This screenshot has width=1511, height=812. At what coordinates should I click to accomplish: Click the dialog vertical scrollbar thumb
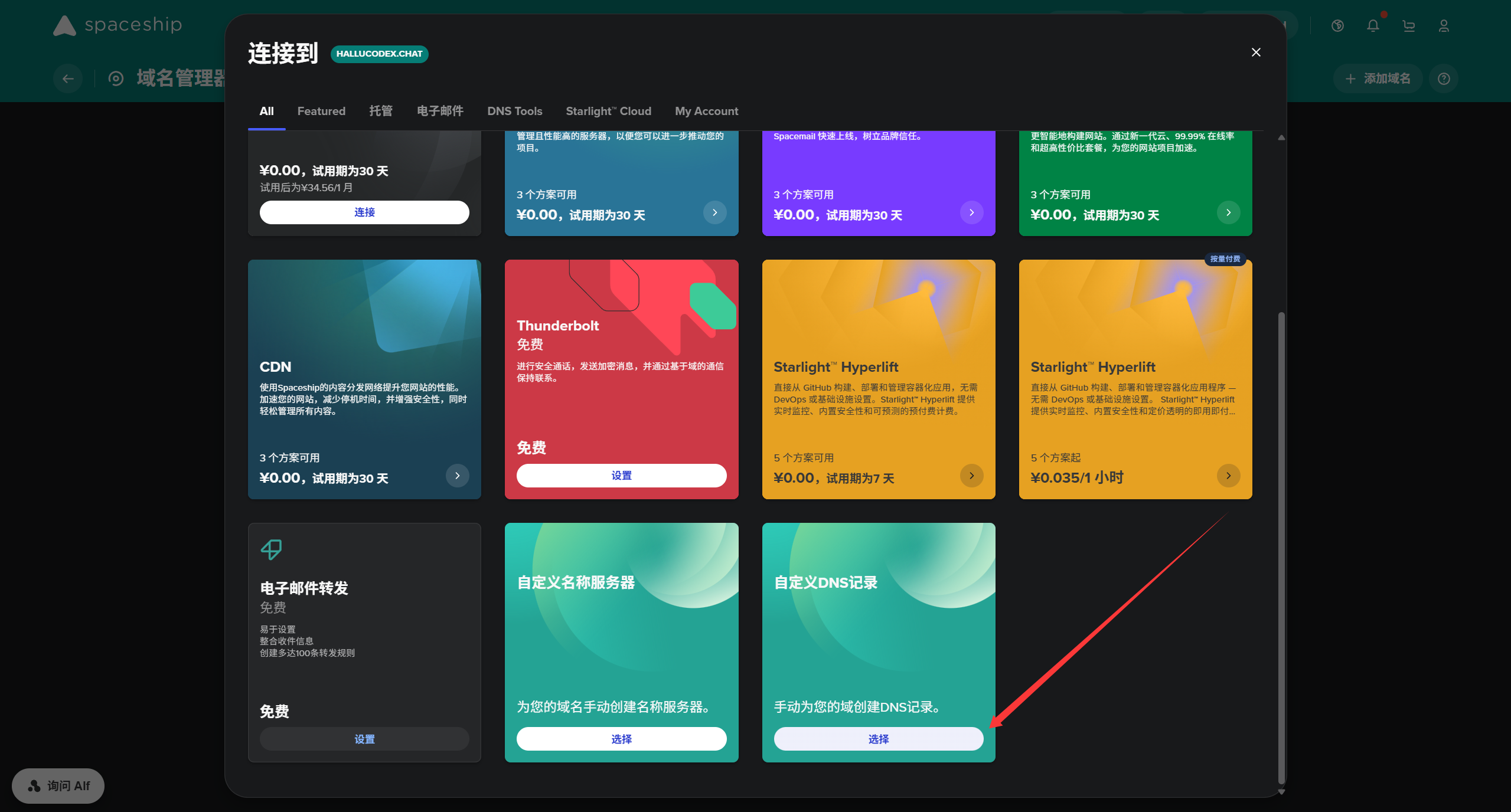1281,546
